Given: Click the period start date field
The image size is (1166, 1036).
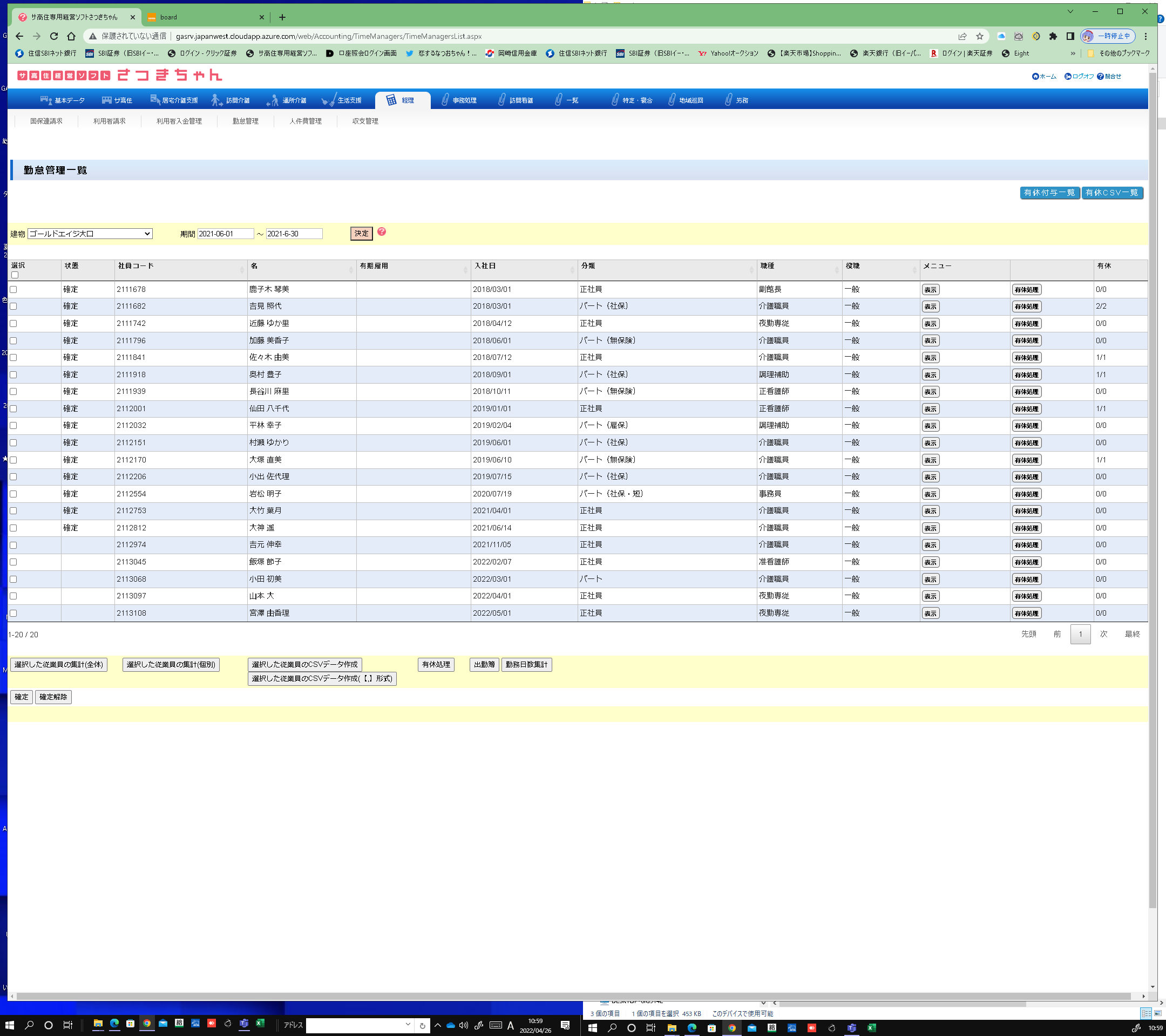Looking at the screenshot, I should tap(225, 234).
